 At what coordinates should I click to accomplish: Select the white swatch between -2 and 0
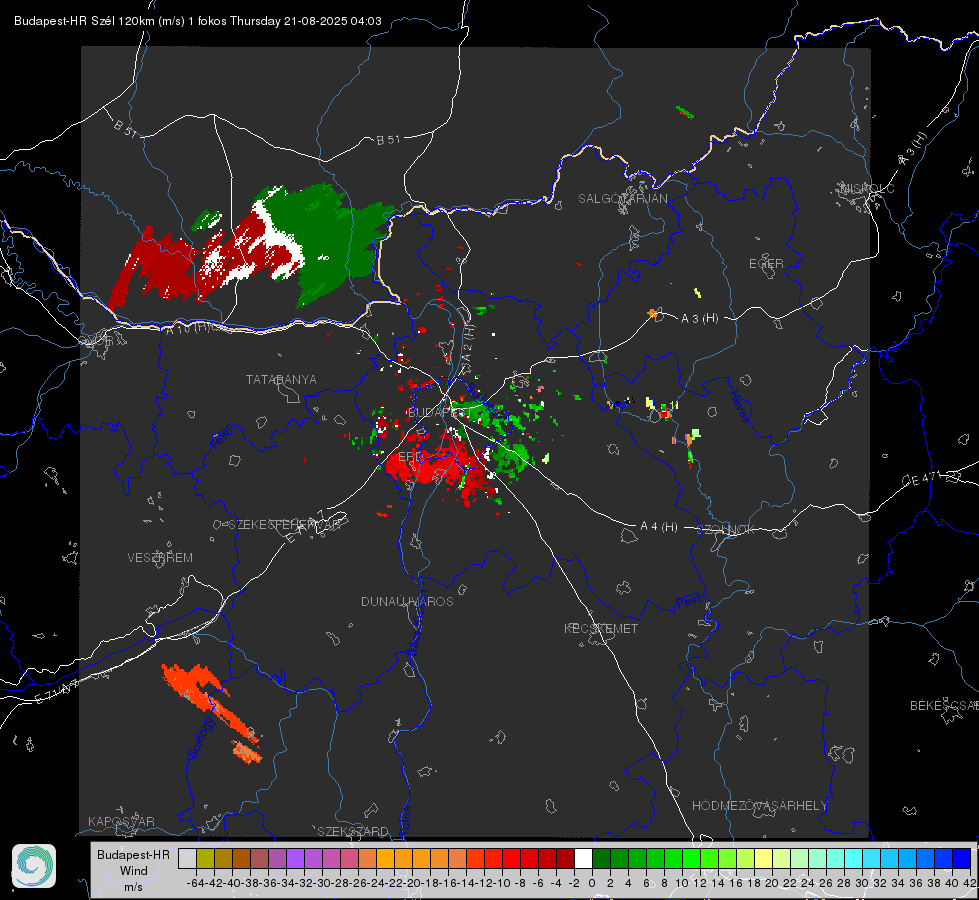[583, 859]
